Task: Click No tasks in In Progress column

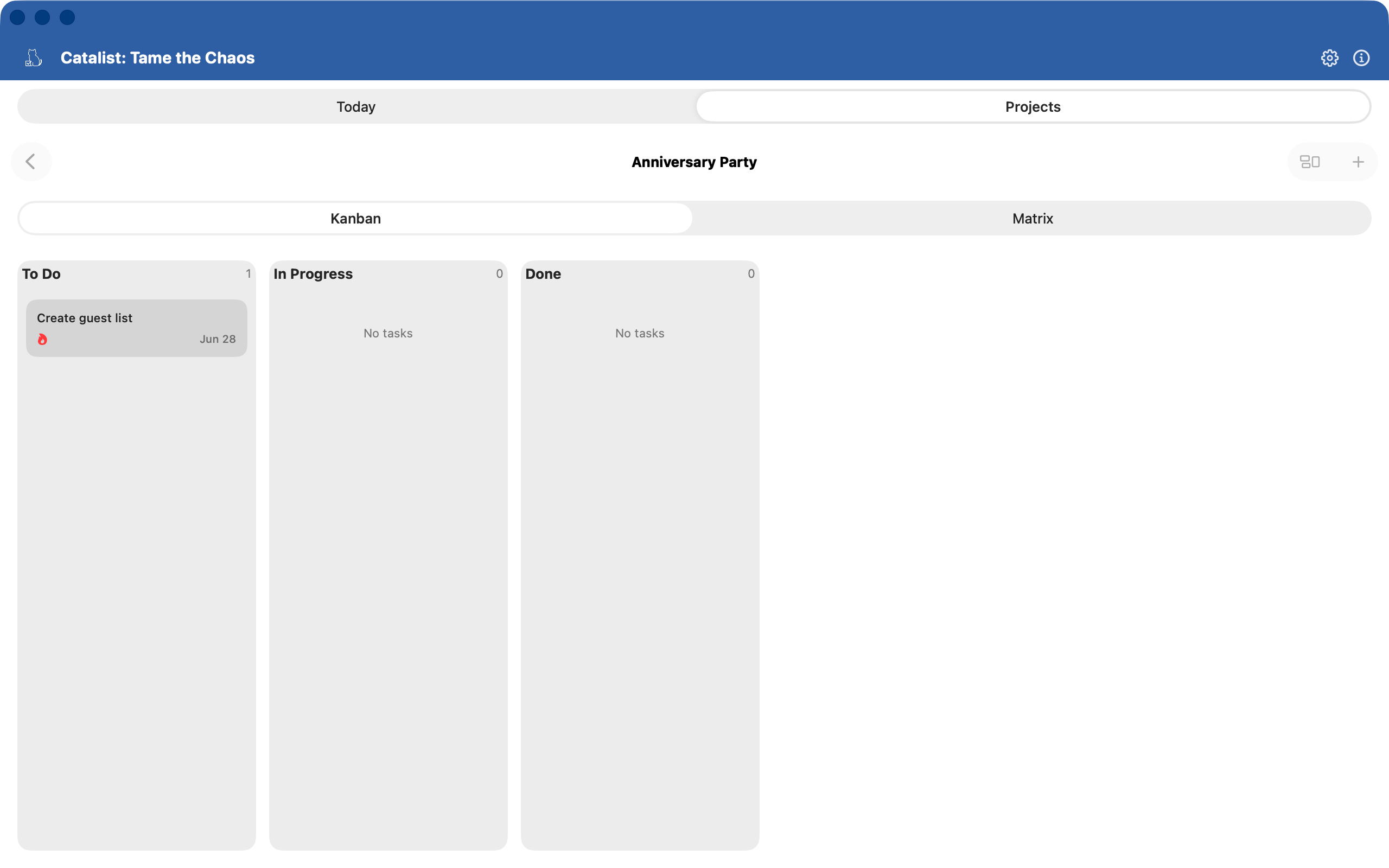Action: coord(388,333)
